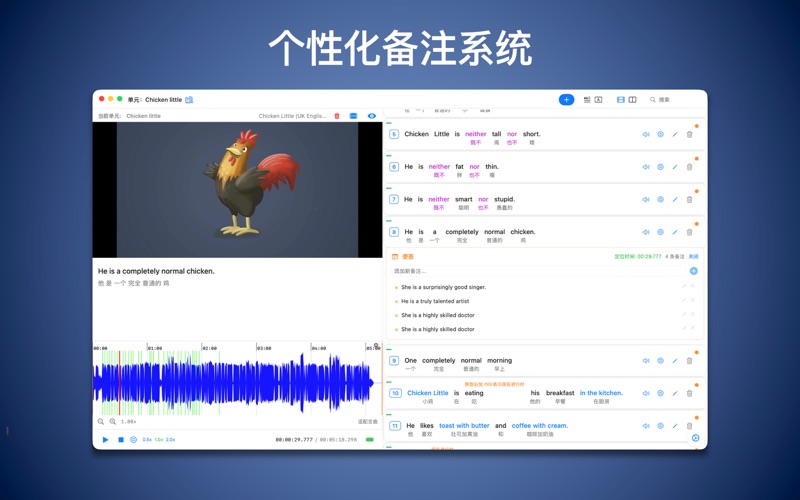The width and height of the screenshot is (800, 500).
Task: Delete sentence 7 with trash icon
Action: pos(689,199)
